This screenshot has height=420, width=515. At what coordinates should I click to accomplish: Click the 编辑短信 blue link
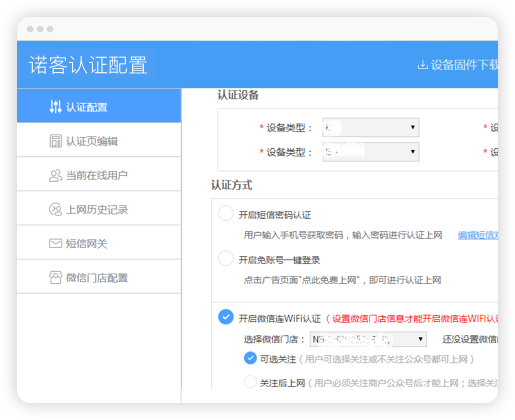click(x=478, y=235)
